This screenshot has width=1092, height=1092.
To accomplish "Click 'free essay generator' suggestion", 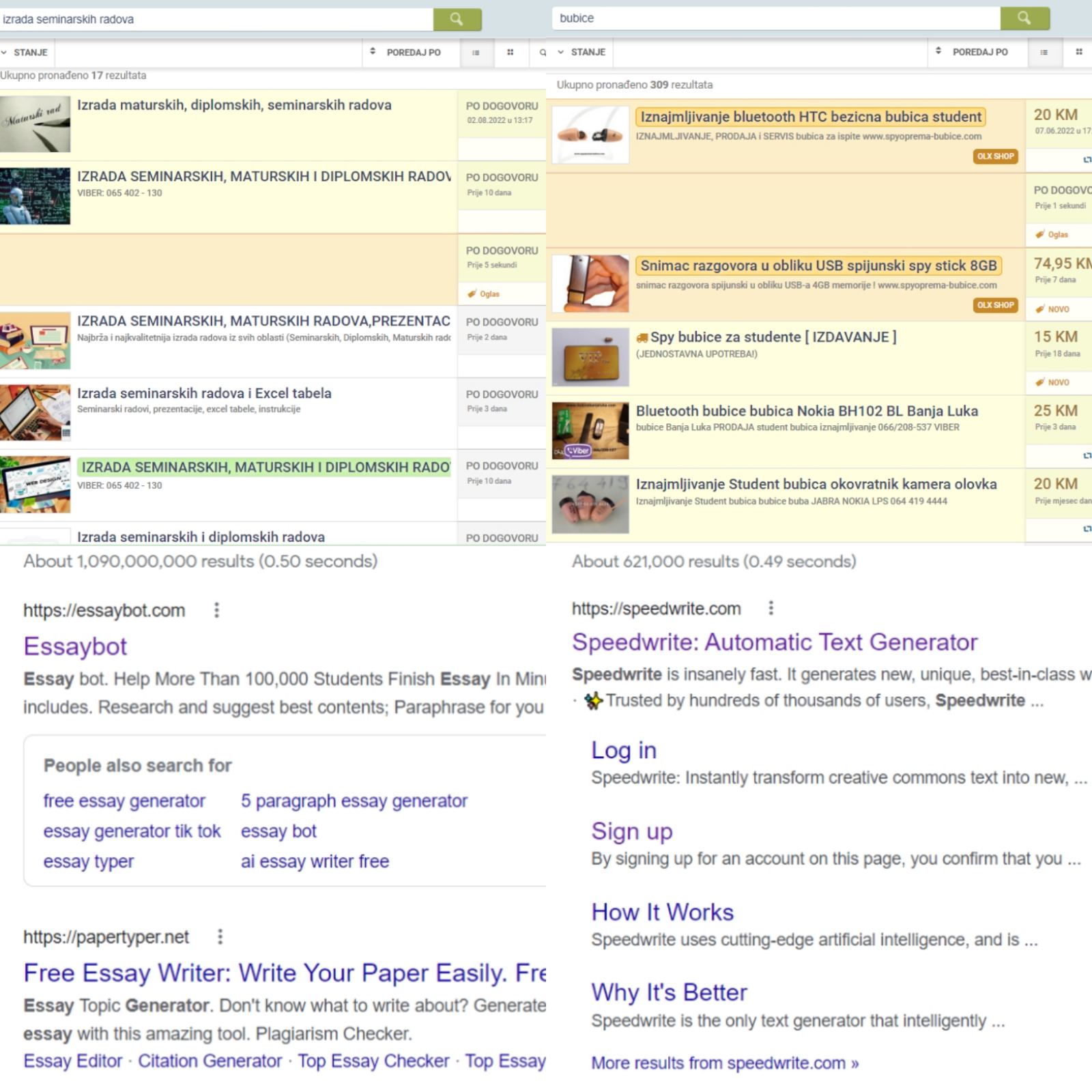I will [x=124, y=801].
